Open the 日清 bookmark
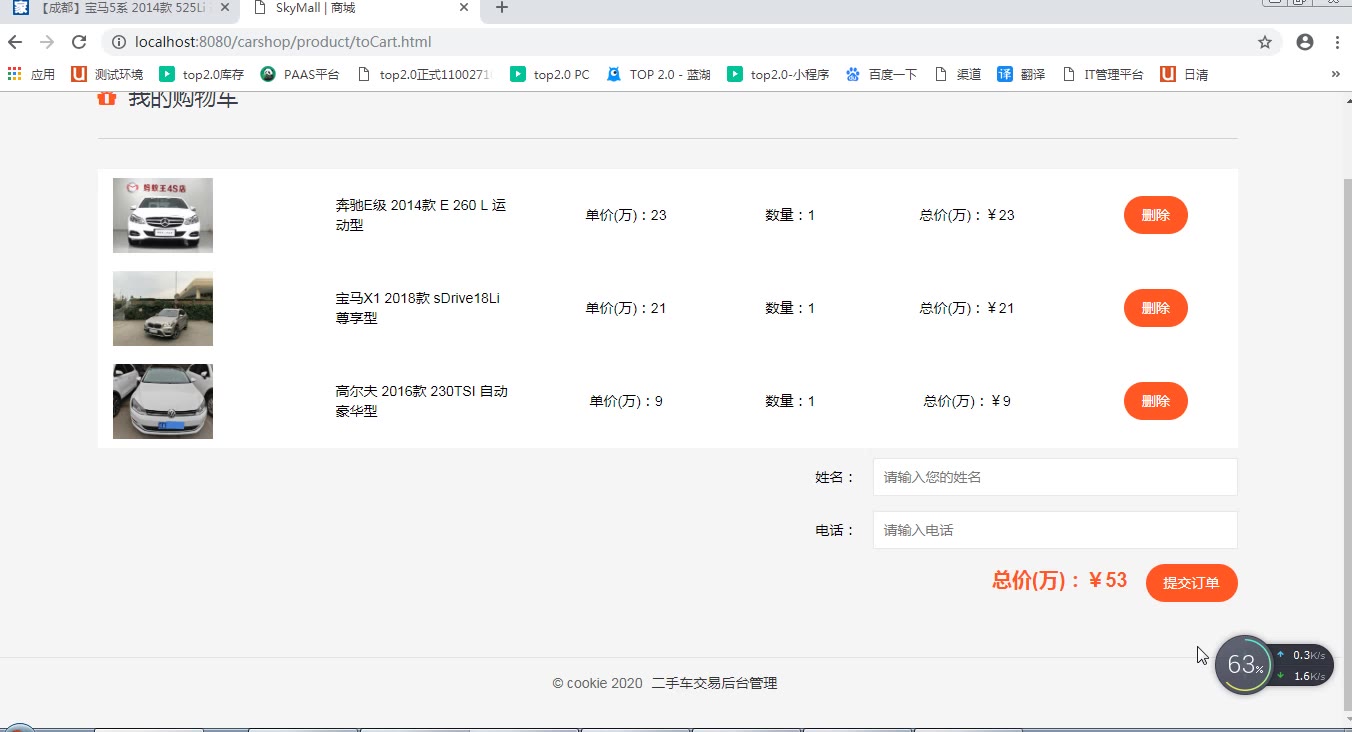This screenshot has width=1352, height=732. 1184,74
